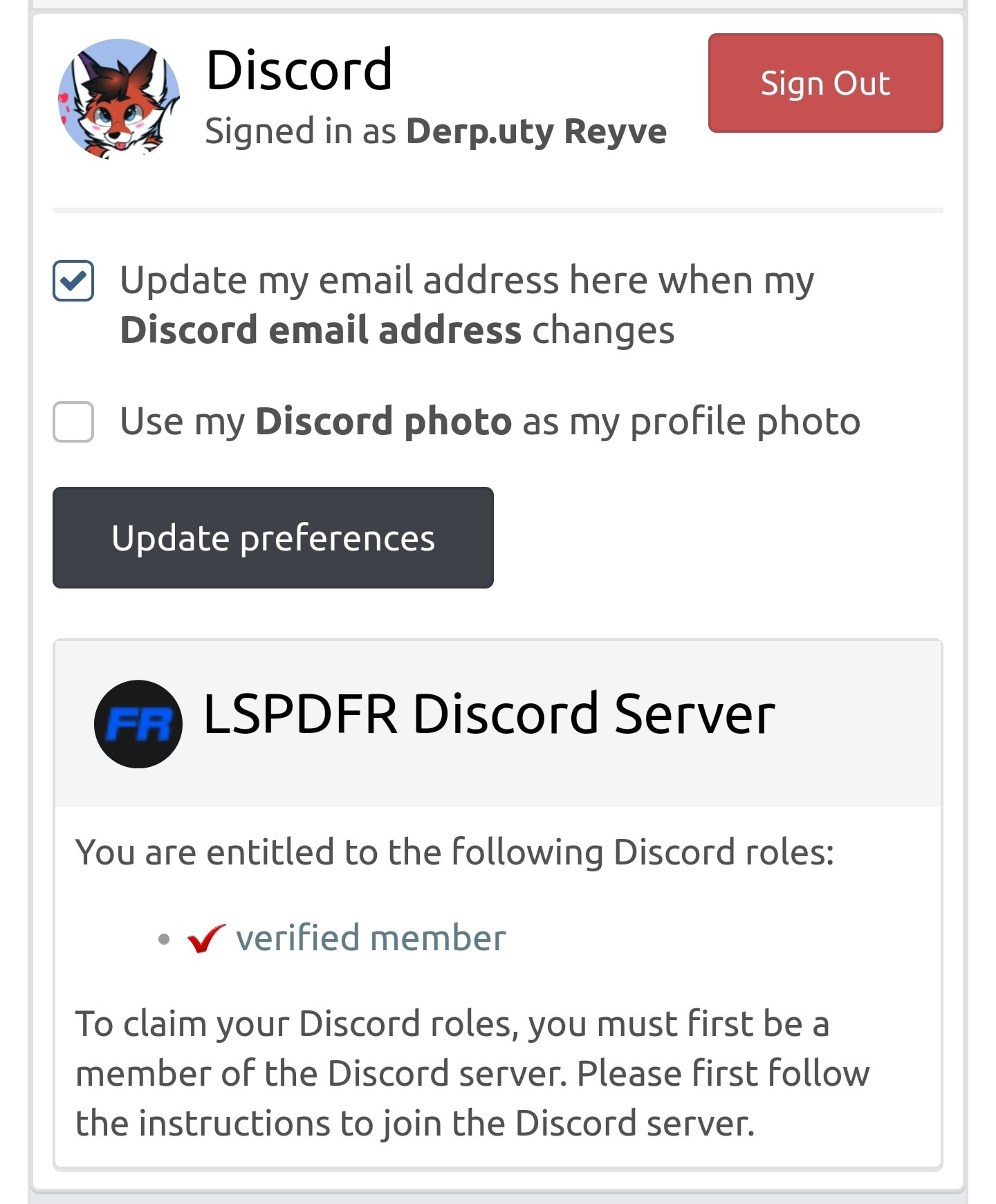Open the verified member role link
This screenshot has width=996, height=1204.
371,938
